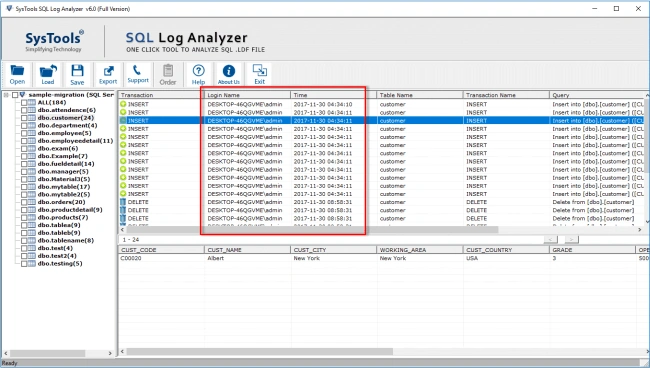Screen dimensions: 650x368
Task: Select the dbo.productdetail(9) tree item
Action: pyautogui.click(x=70, y=210)
